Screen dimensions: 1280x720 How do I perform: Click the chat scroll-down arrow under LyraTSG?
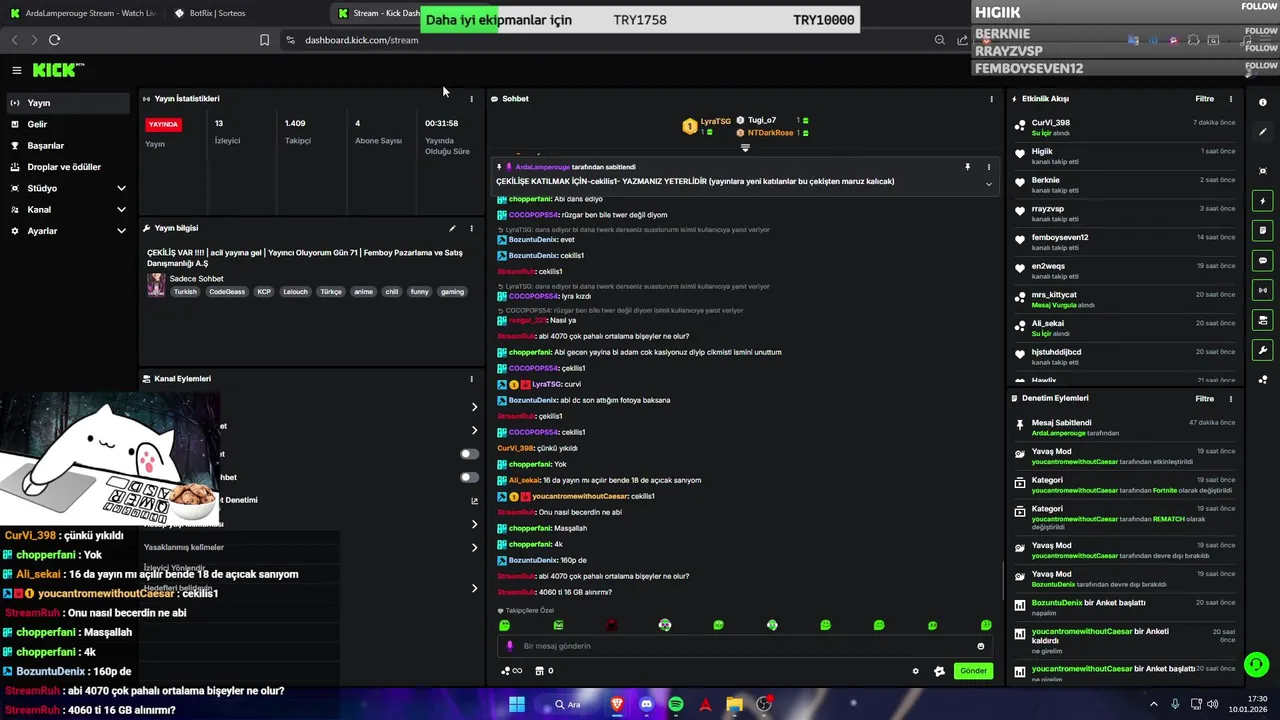tap(745, 148)
